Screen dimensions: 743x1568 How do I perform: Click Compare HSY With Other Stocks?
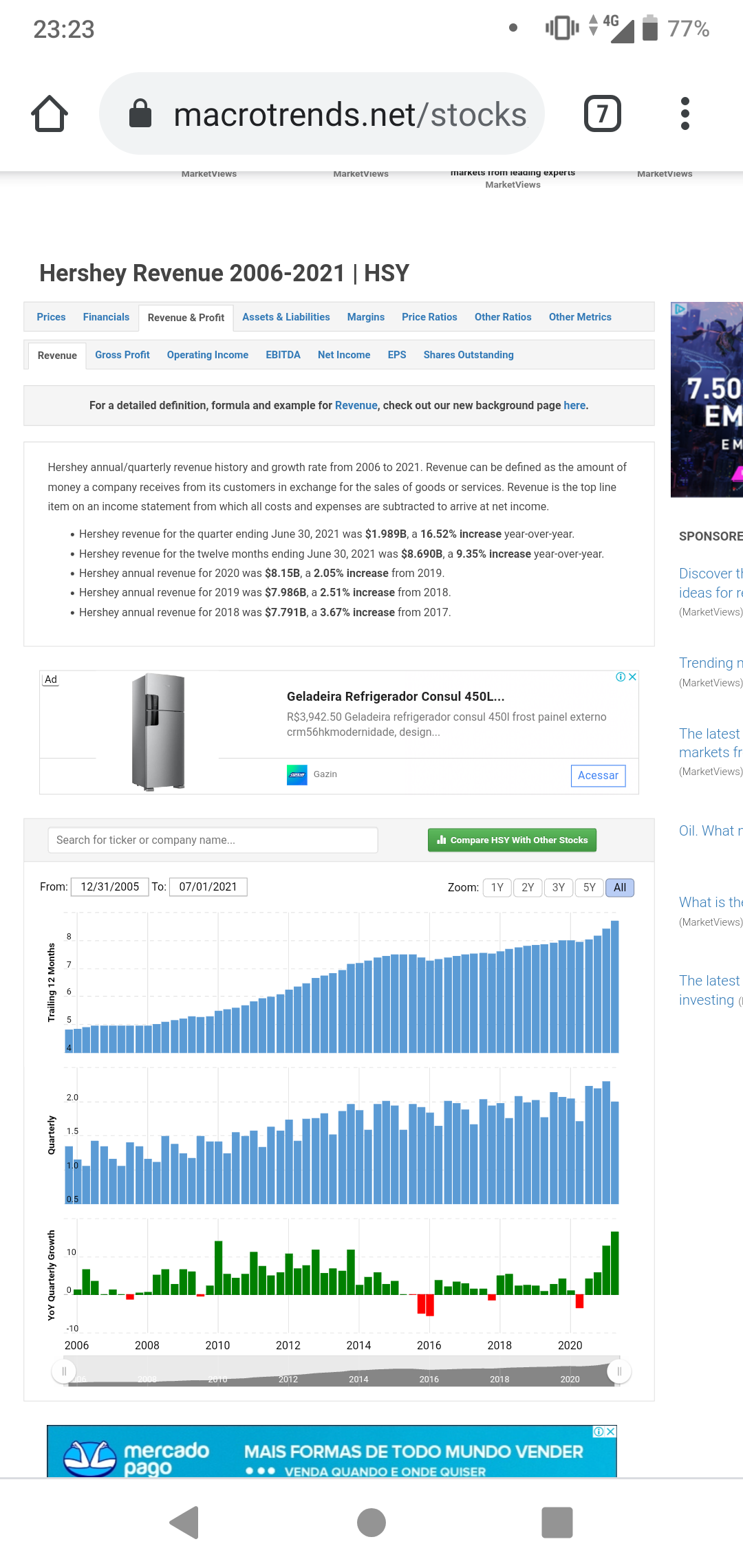pos(512,840)
